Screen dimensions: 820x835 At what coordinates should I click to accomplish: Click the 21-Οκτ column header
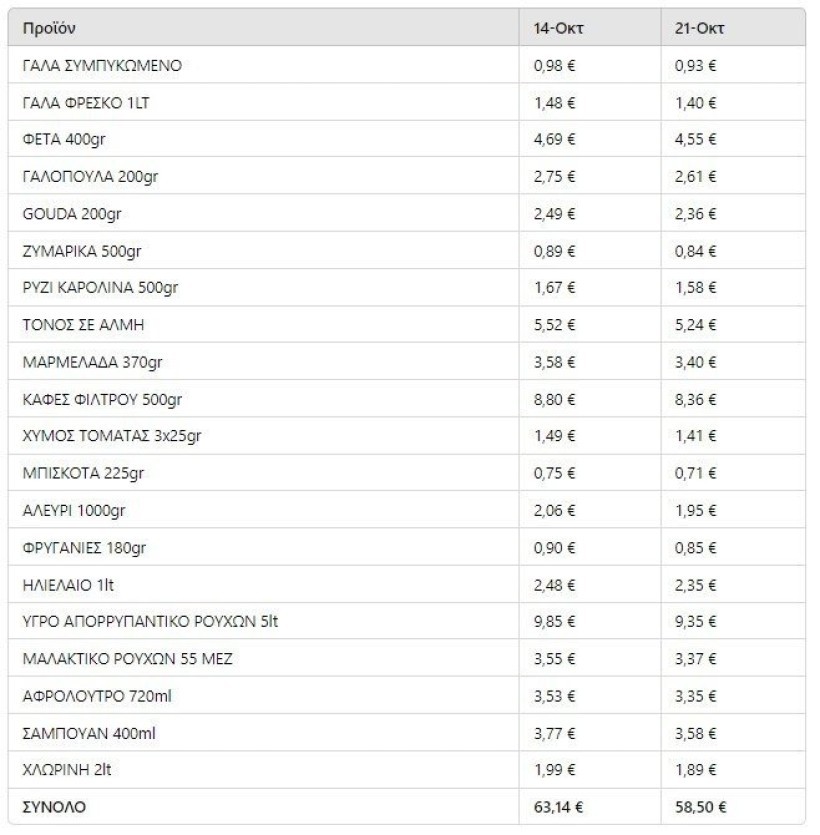tap(699, 29)
